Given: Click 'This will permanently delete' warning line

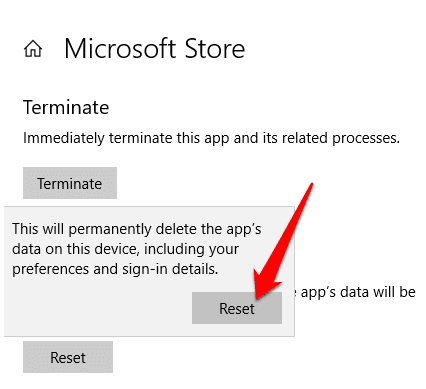Looking at the screenshot, I should point(137,229).
